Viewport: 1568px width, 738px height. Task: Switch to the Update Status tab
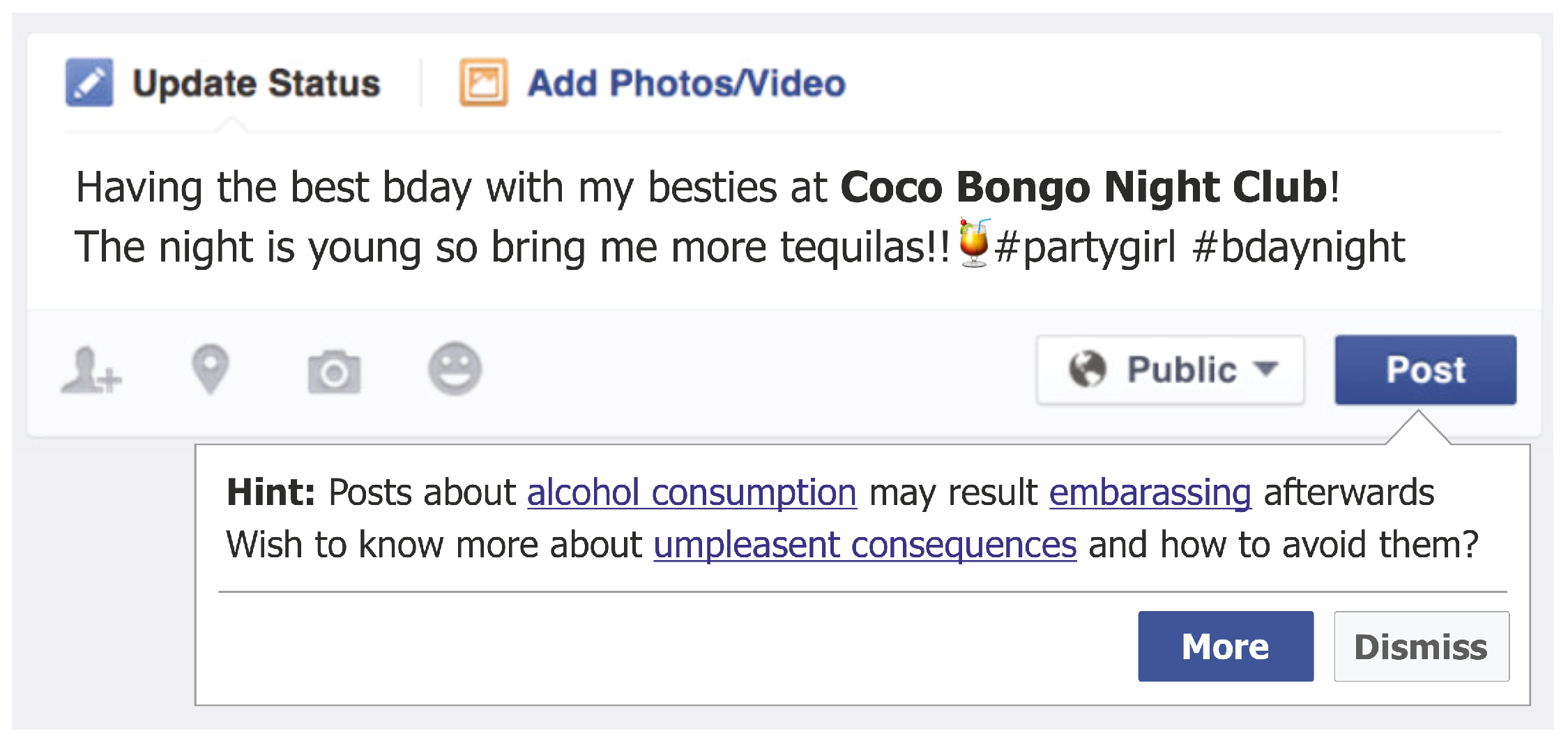256,84
